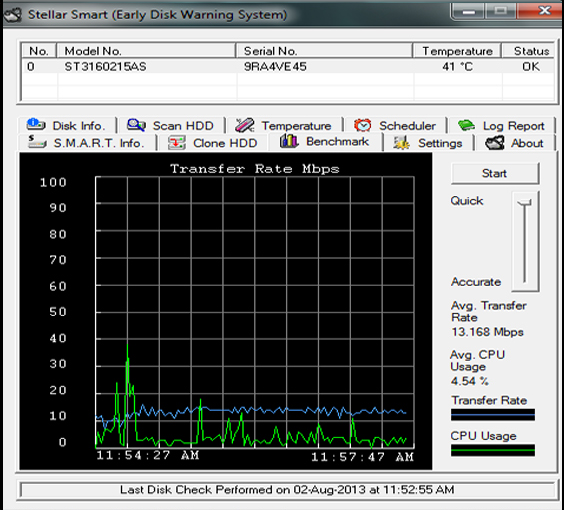Click the Log Report green book icon

point(466,125)
